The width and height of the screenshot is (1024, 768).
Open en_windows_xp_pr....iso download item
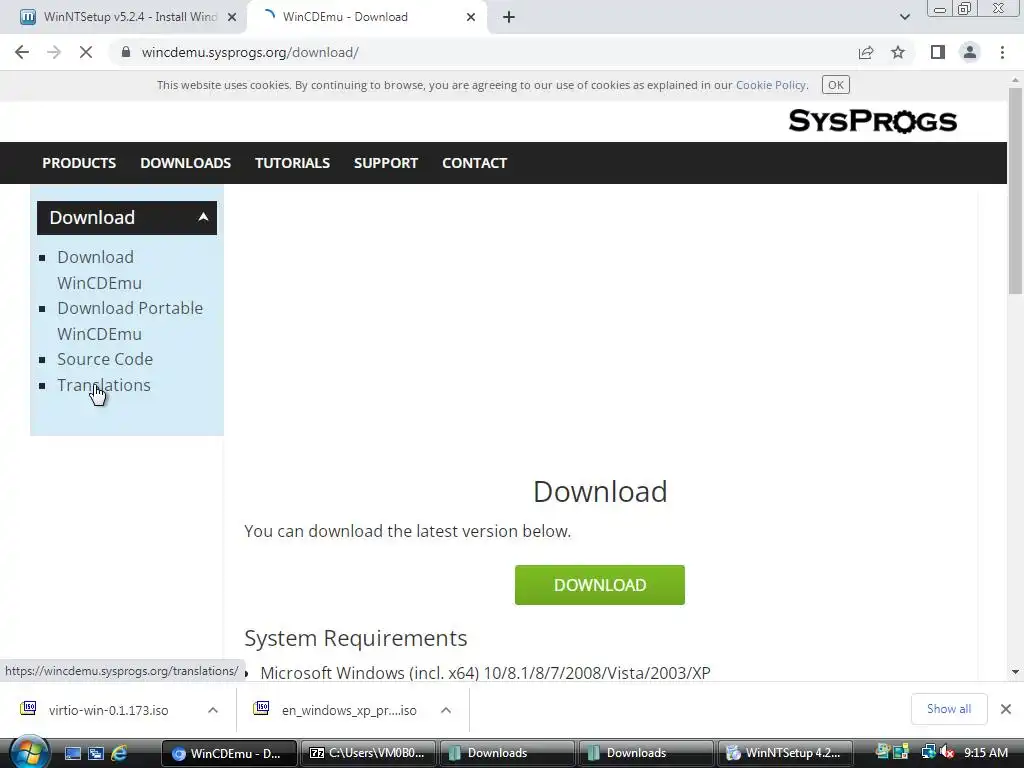pyautogui.click(x=349, y=710)
